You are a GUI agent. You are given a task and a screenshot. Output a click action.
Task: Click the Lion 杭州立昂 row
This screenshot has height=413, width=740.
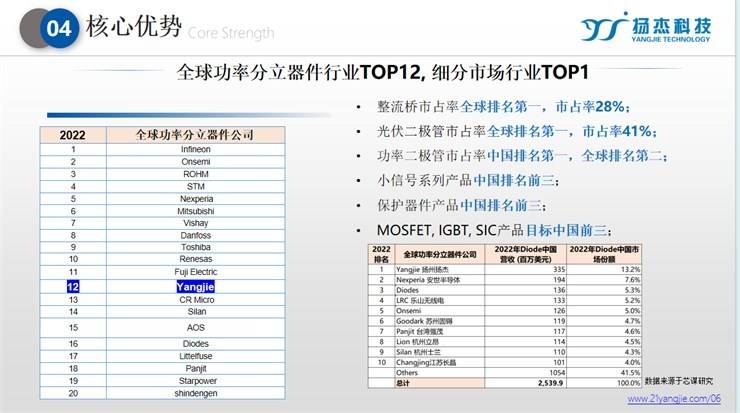point(505,342)
